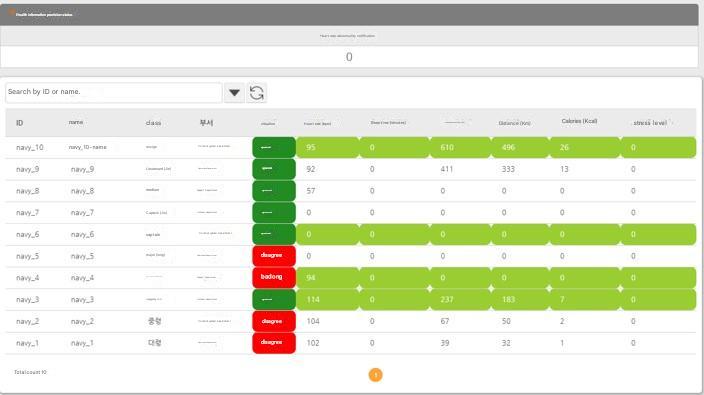Click red 'disagree' badge in navy_5 row
704x395 pixels.
click(x=274, y=256)
